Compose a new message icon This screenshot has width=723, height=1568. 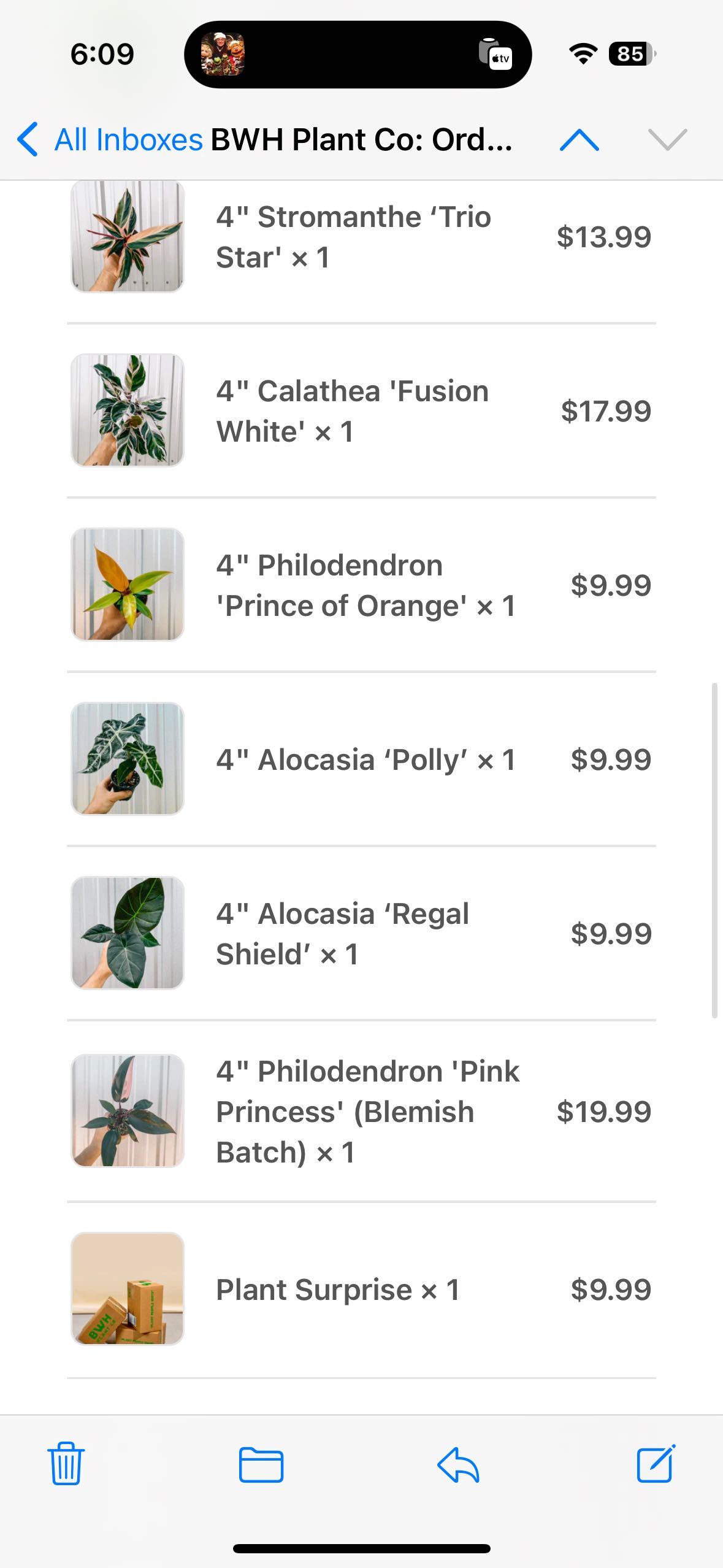(x=656, y=1463)
